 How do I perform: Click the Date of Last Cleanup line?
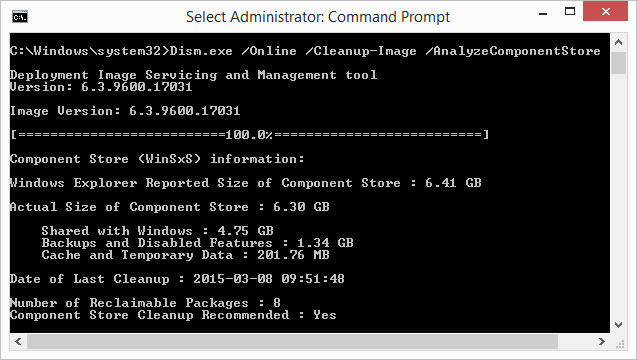177,279
